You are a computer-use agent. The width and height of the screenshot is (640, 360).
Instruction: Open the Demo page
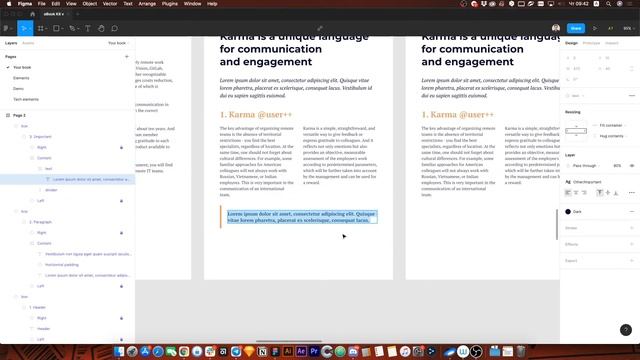(x=18, y=89)
